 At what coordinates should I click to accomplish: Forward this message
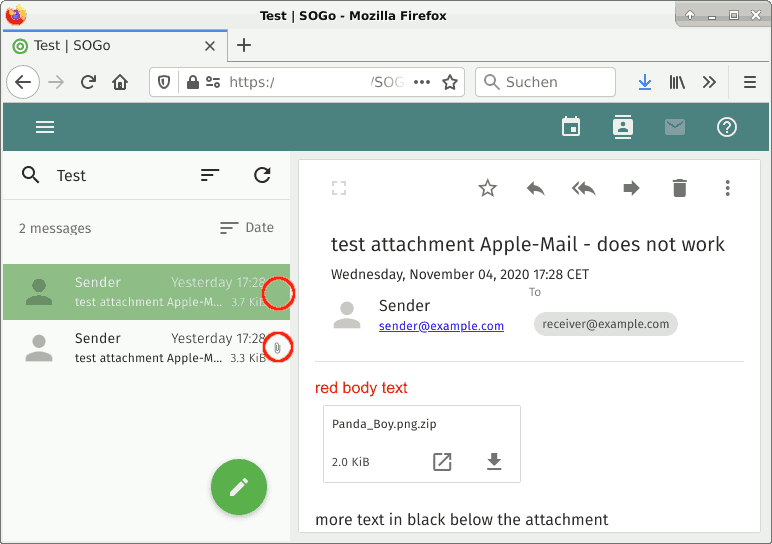(631, 188)
